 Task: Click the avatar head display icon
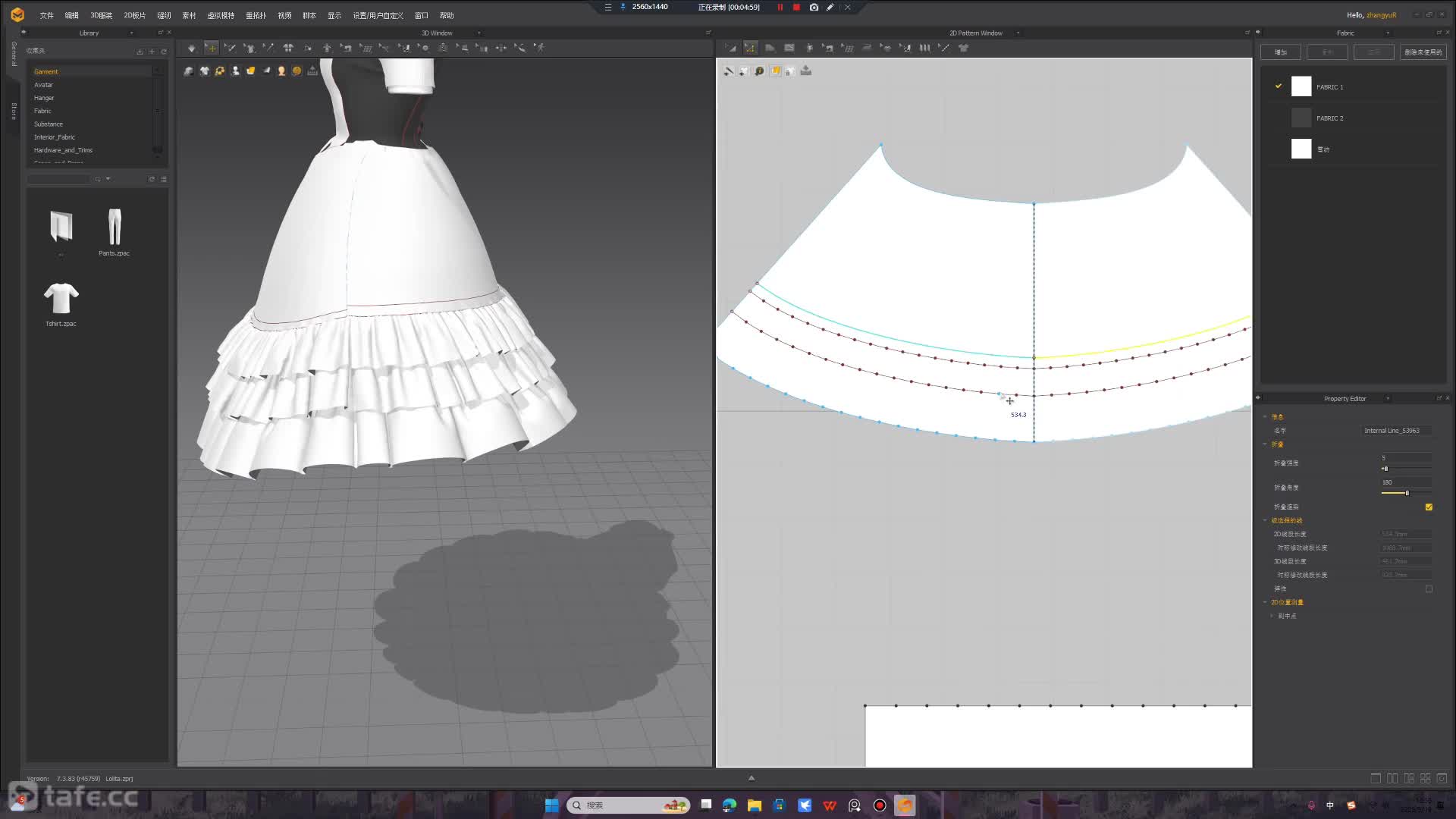pos(281,71)
